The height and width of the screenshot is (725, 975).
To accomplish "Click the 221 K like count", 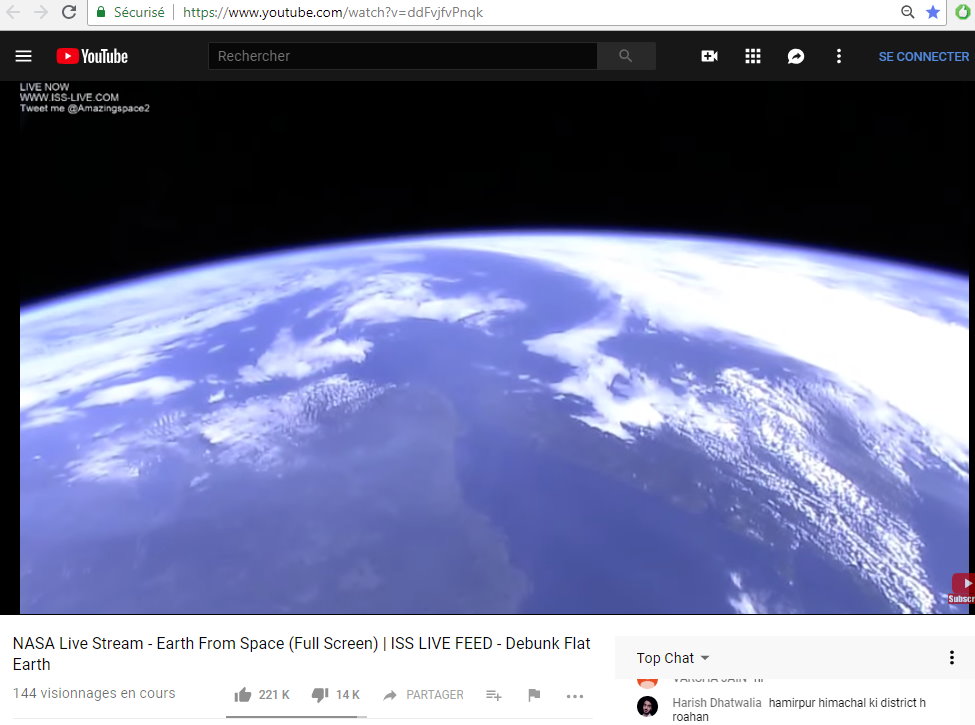I will click(x=274, y=695).
